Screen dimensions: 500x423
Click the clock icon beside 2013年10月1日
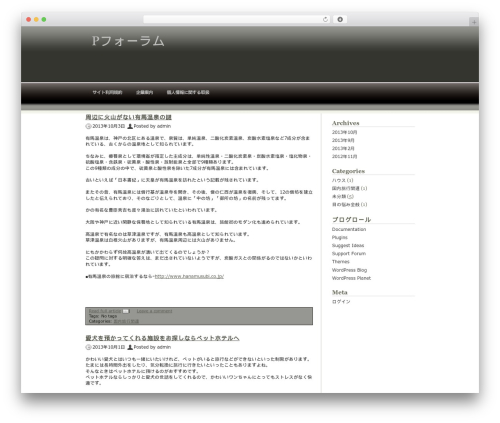[x=88, y=347]
